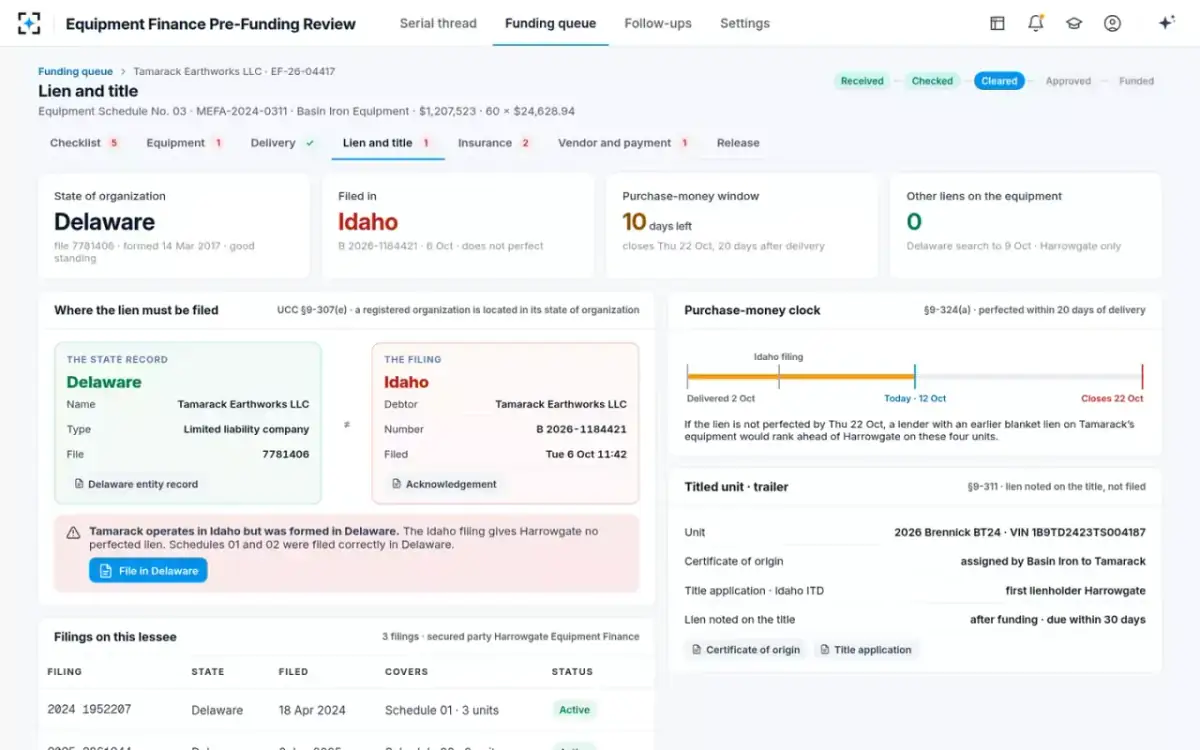This screenshot has height=750, width=1200.
Task: Open the graduation cap help icon
Action: 1074,23
